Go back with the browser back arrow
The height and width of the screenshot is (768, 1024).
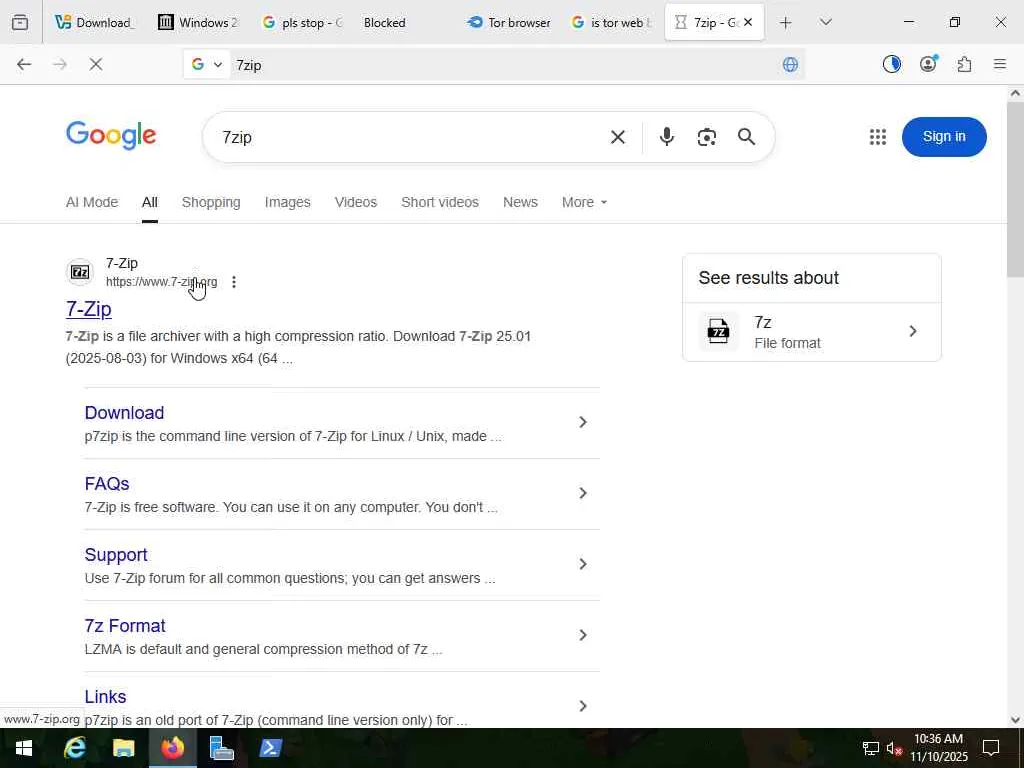(24, 64)
